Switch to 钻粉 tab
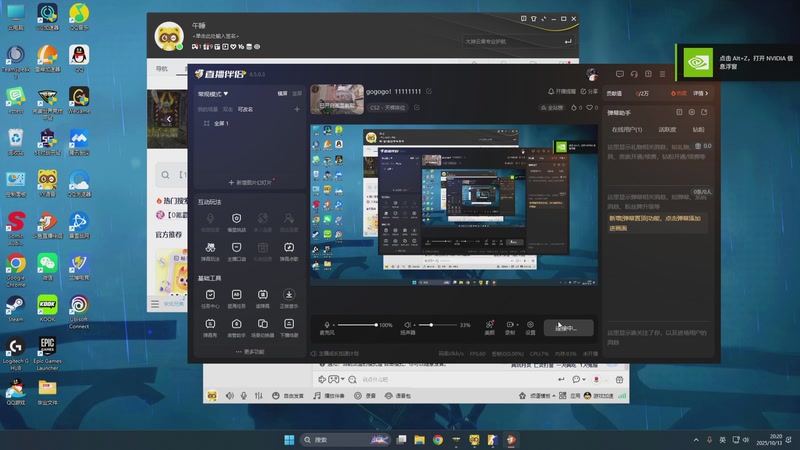Screen dimensions: 800x450 click(x=698, y=130)
